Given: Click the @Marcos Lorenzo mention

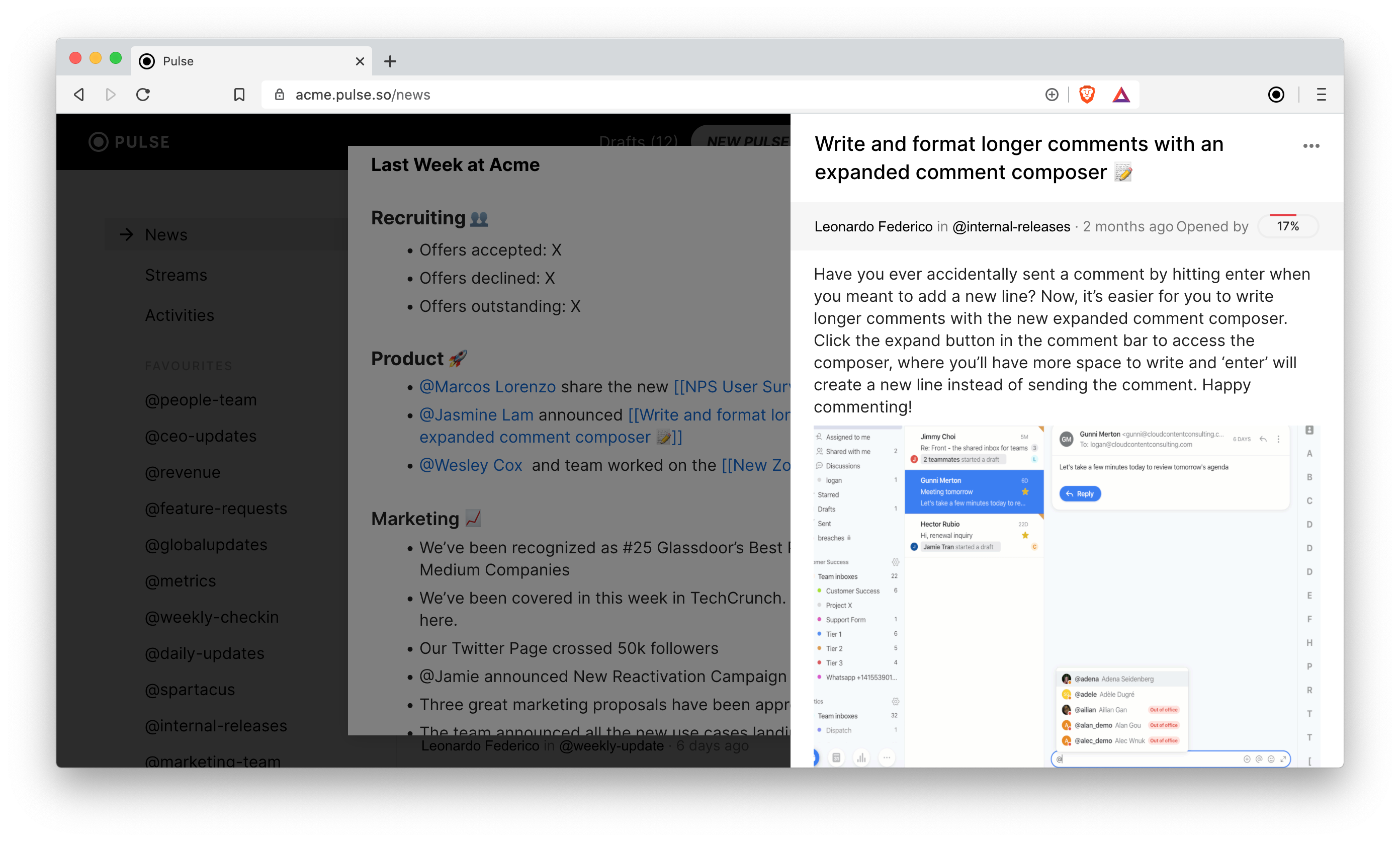Looking at the screenshot, I should coord(487,386).
